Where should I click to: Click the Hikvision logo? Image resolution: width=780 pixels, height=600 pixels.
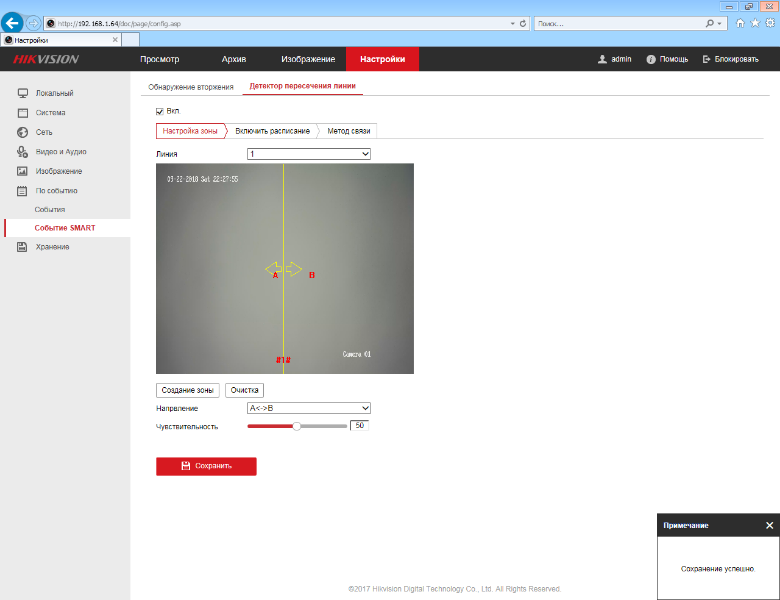pyautogui.click(x=46, y=59)
